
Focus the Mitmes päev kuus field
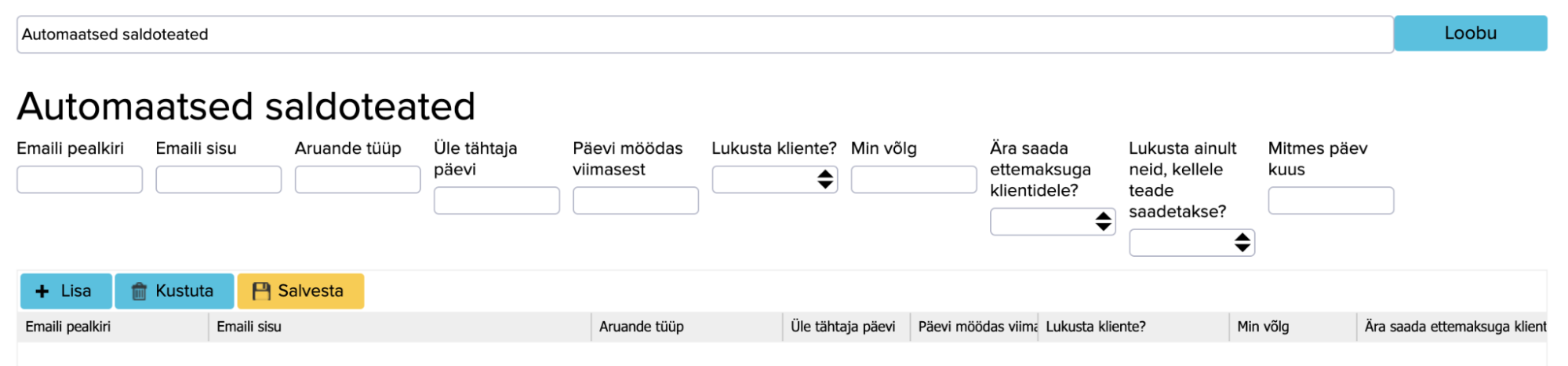(1330, 200)
